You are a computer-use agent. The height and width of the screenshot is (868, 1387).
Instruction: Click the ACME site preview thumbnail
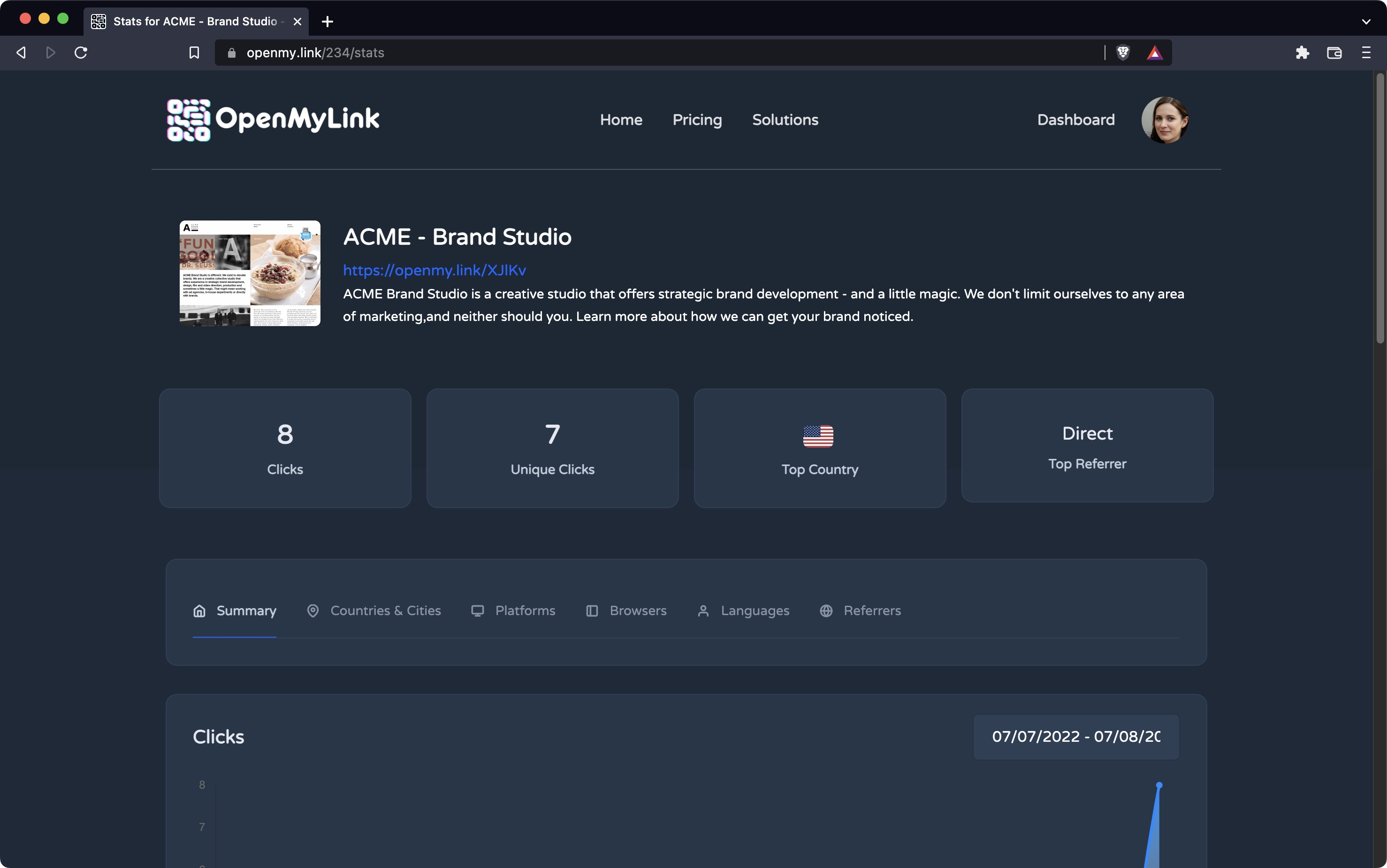pyautogui.click(x=250, y=273)
